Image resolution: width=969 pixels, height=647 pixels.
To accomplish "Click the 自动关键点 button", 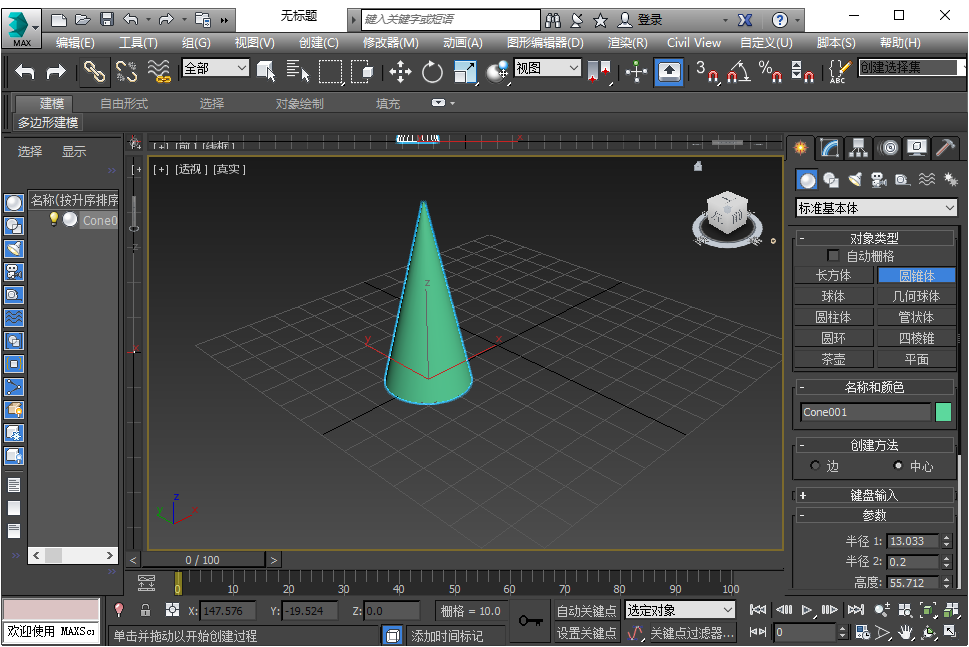I will pyautogui.click(x=586, y=610).
